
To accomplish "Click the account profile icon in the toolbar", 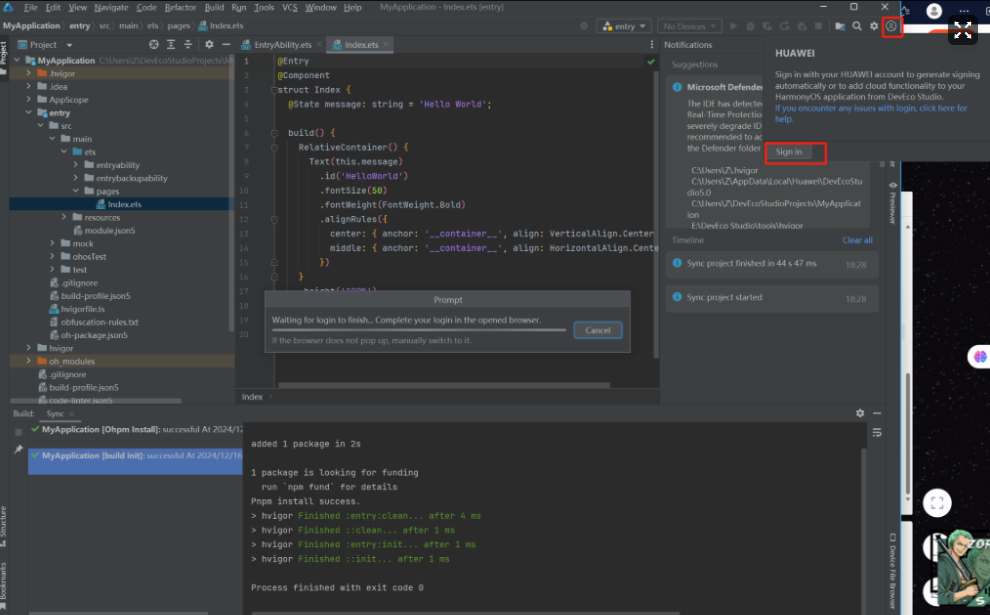I will coord(891,27).
